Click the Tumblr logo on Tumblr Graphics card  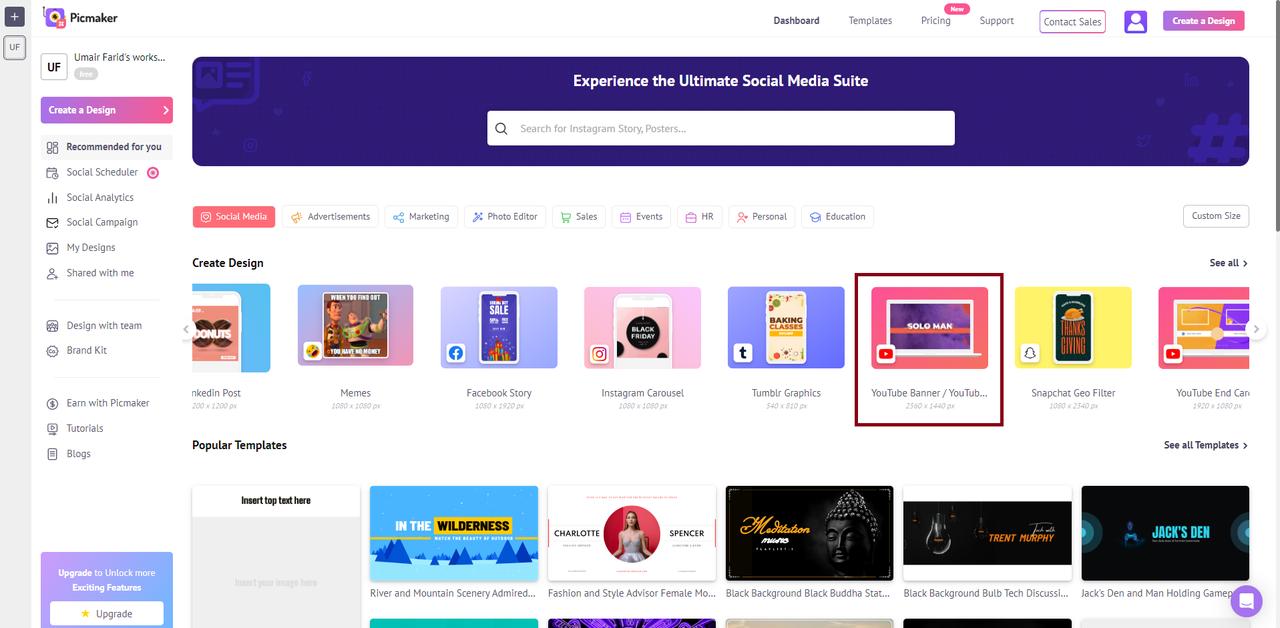(x=743, y=353)
